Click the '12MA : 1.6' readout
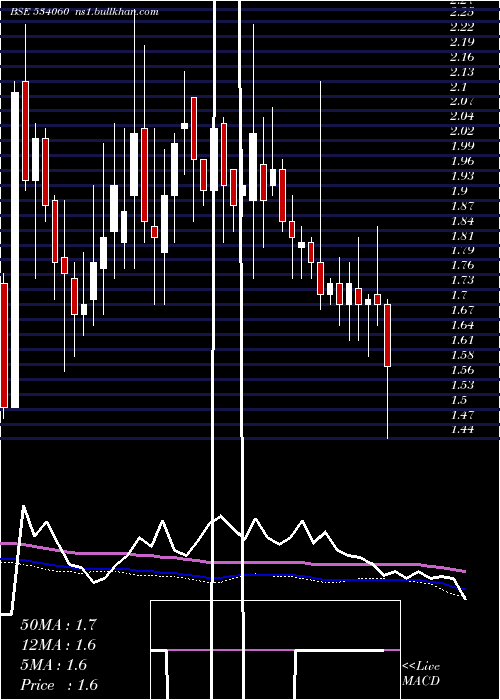500x700 pixels. (58, 645)
